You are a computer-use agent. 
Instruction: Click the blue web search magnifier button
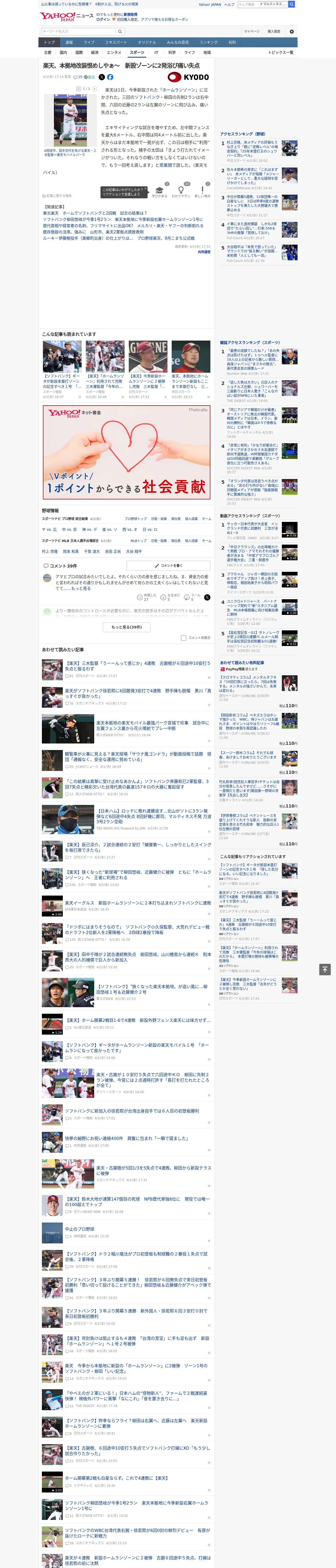(292, 4)
